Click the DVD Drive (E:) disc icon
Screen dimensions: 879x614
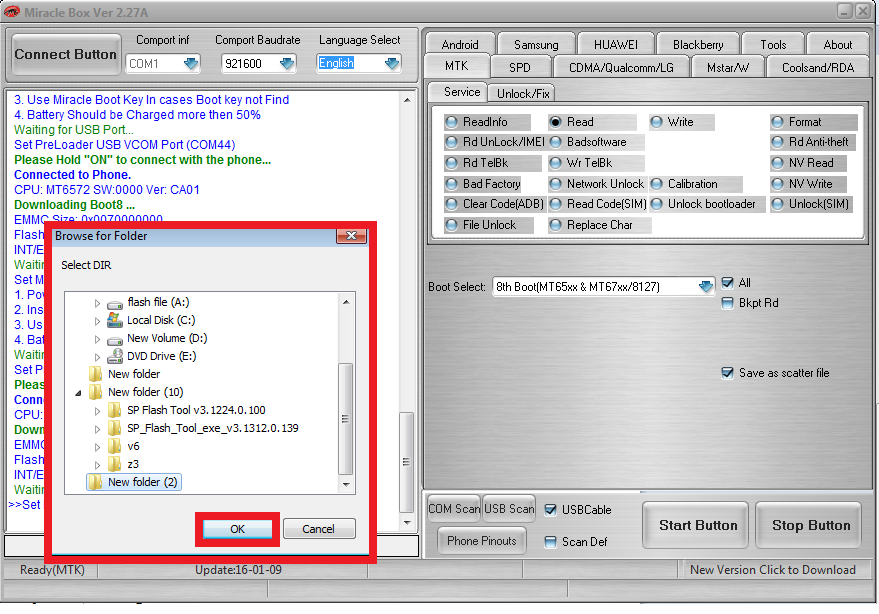pyautogui.click(x=115, y=356)
